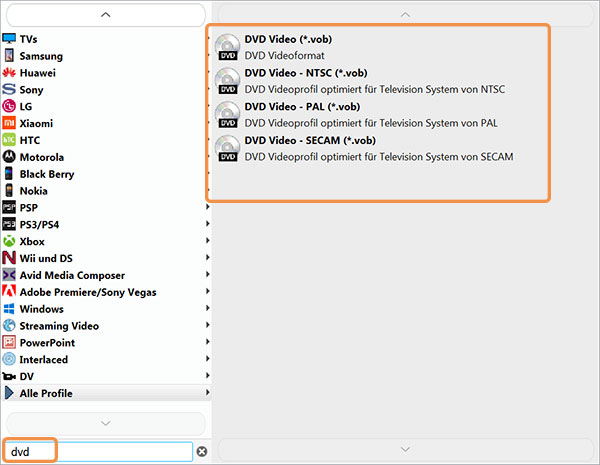Click the Avid Media Composer icon
This screenshot has width=600, height=465.
[9, 275]
